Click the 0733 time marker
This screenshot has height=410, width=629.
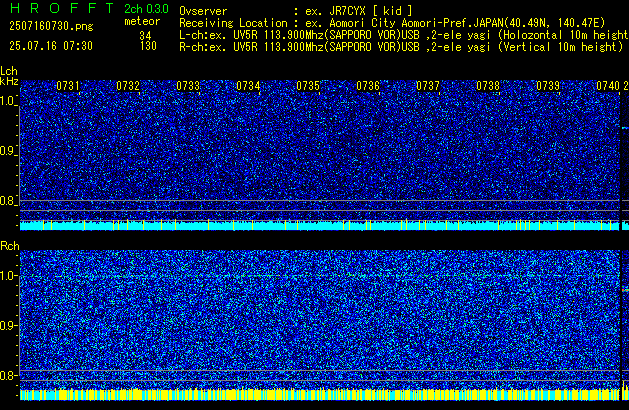click(x=188, y=86)
